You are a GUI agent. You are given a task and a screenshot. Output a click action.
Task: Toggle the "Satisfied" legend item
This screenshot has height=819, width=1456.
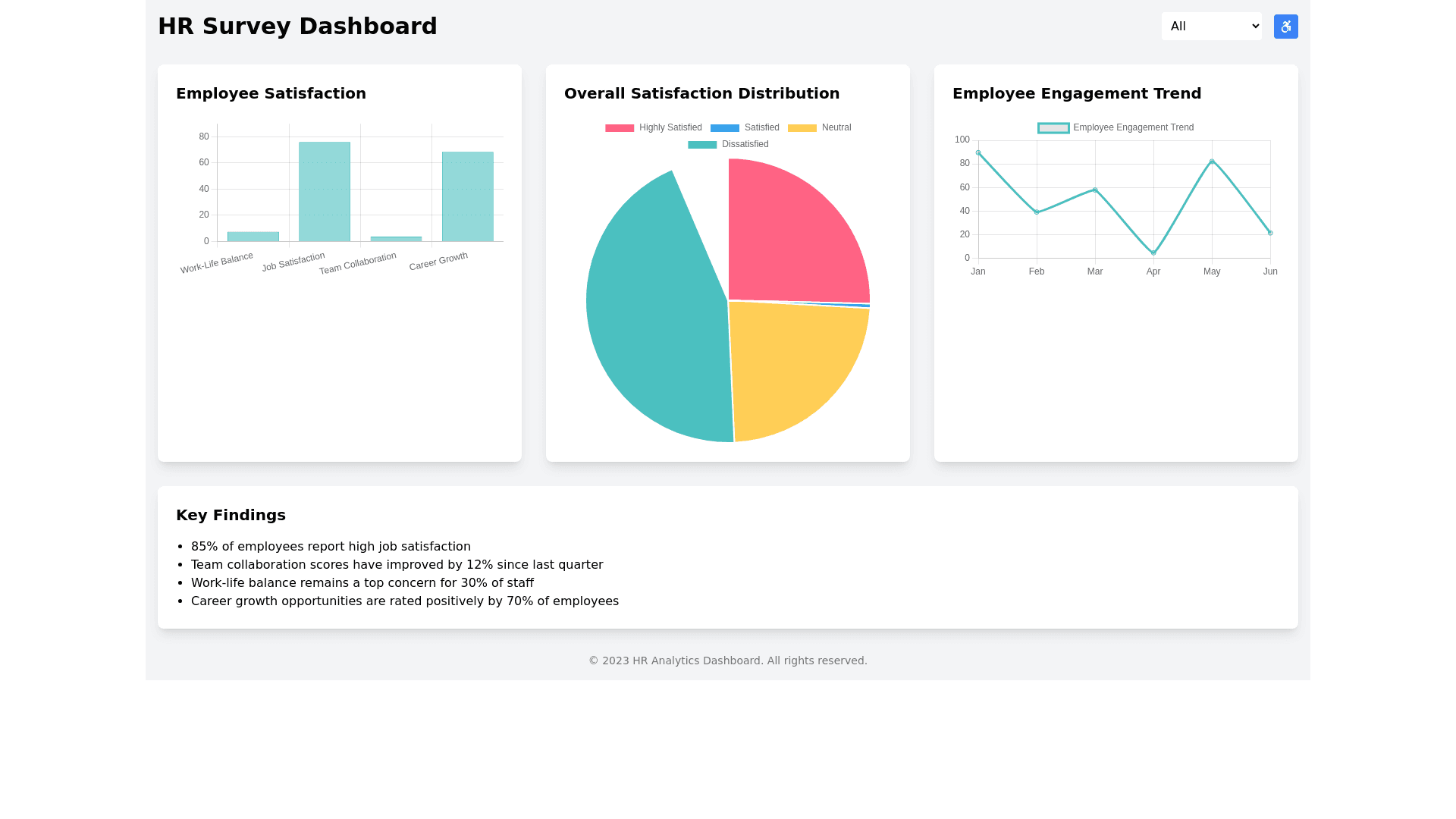coord(761,127)
